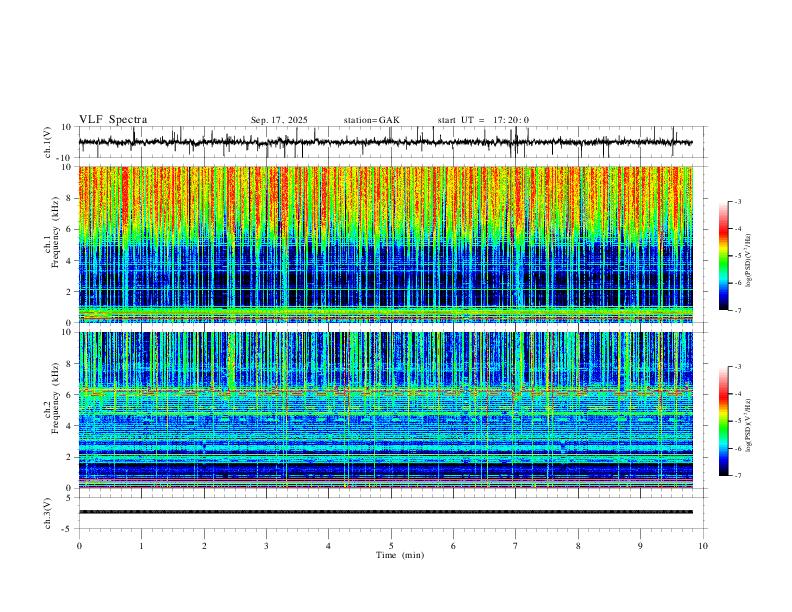Image resolution: width=792 pixels, height=612 pixels.
Task: Click time axis tick label '6'
Action: click(453, 546)
